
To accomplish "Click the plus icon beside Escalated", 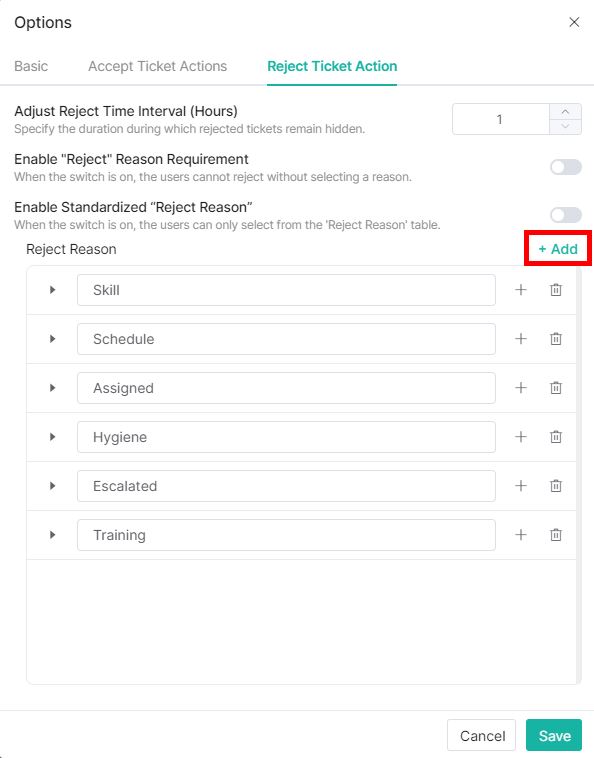I will tap(521, 486).
